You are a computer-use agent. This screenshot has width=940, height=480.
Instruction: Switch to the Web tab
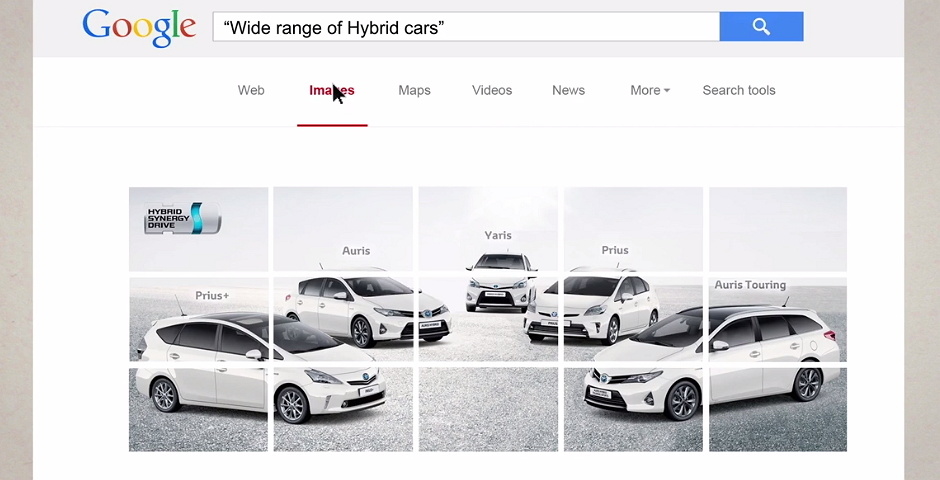pos(251,90)
